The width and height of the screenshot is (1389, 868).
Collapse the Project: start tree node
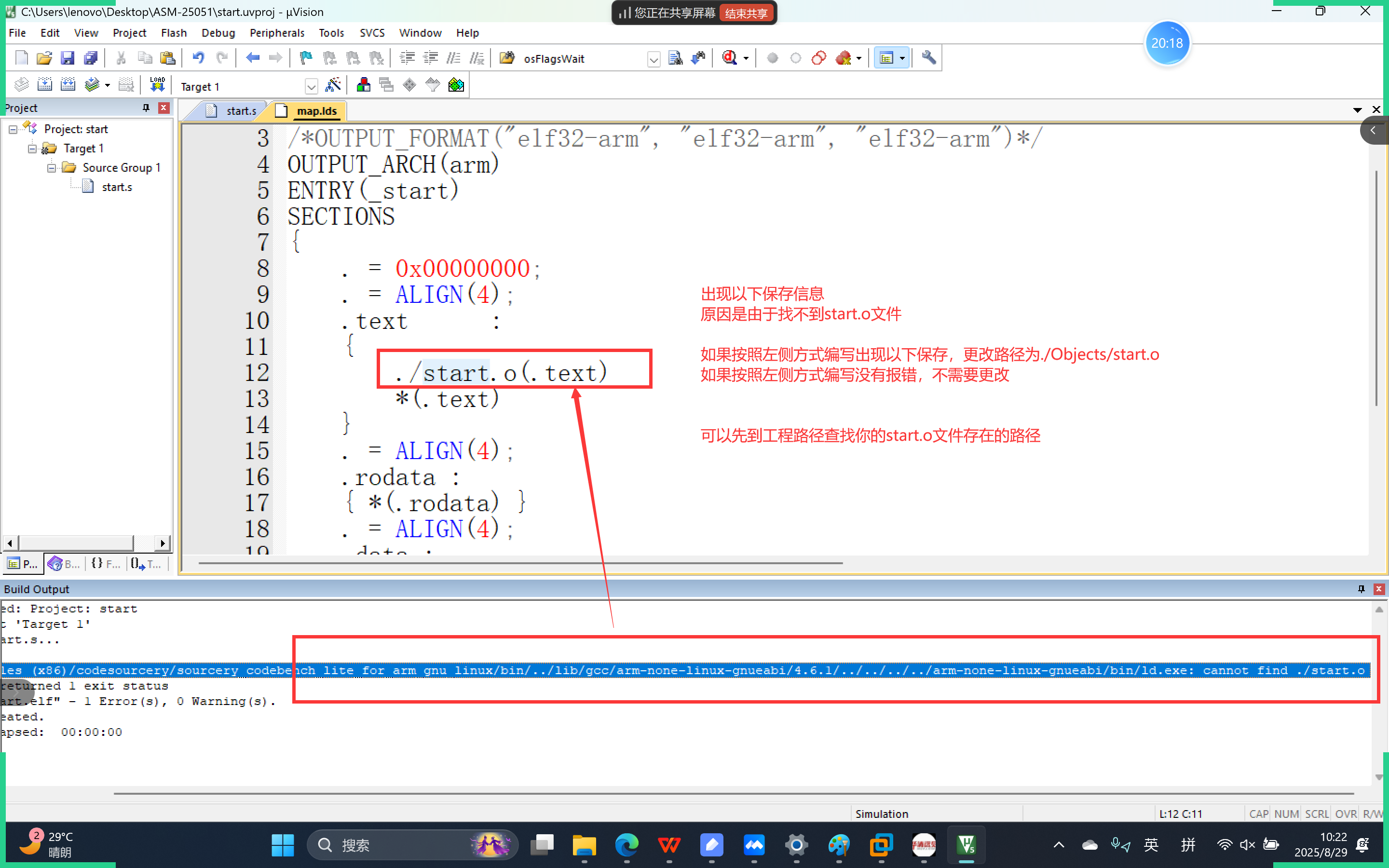tap(13, 130)
